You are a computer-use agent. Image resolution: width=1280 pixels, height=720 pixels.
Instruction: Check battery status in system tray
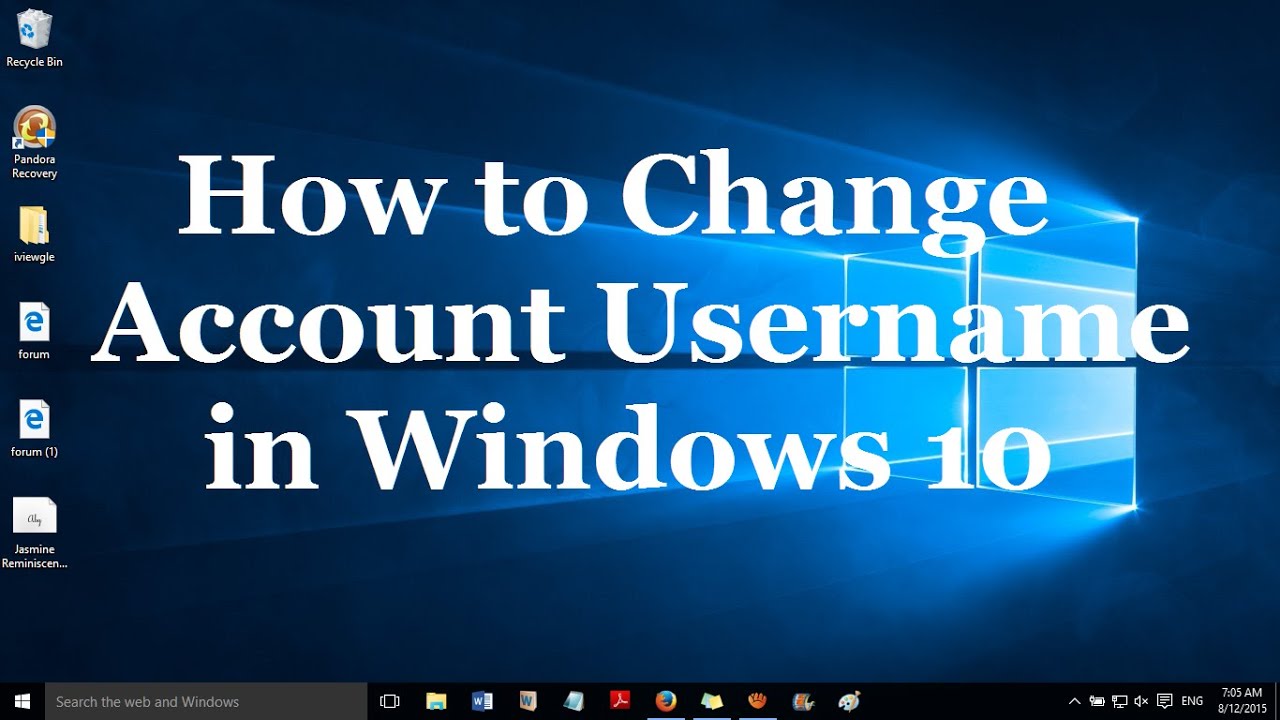1097,701
